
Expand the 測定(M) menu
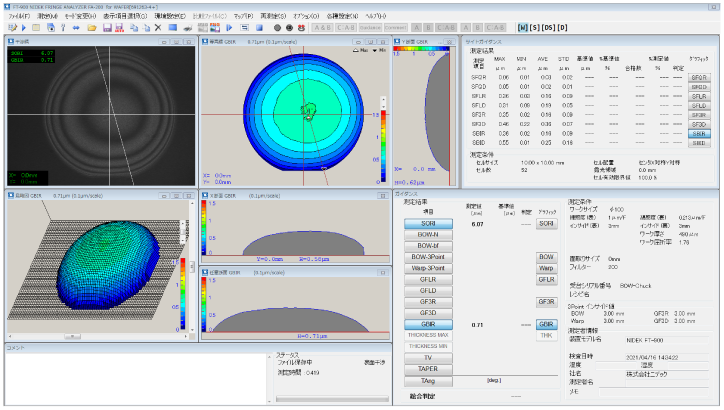[x=48, y=17]
